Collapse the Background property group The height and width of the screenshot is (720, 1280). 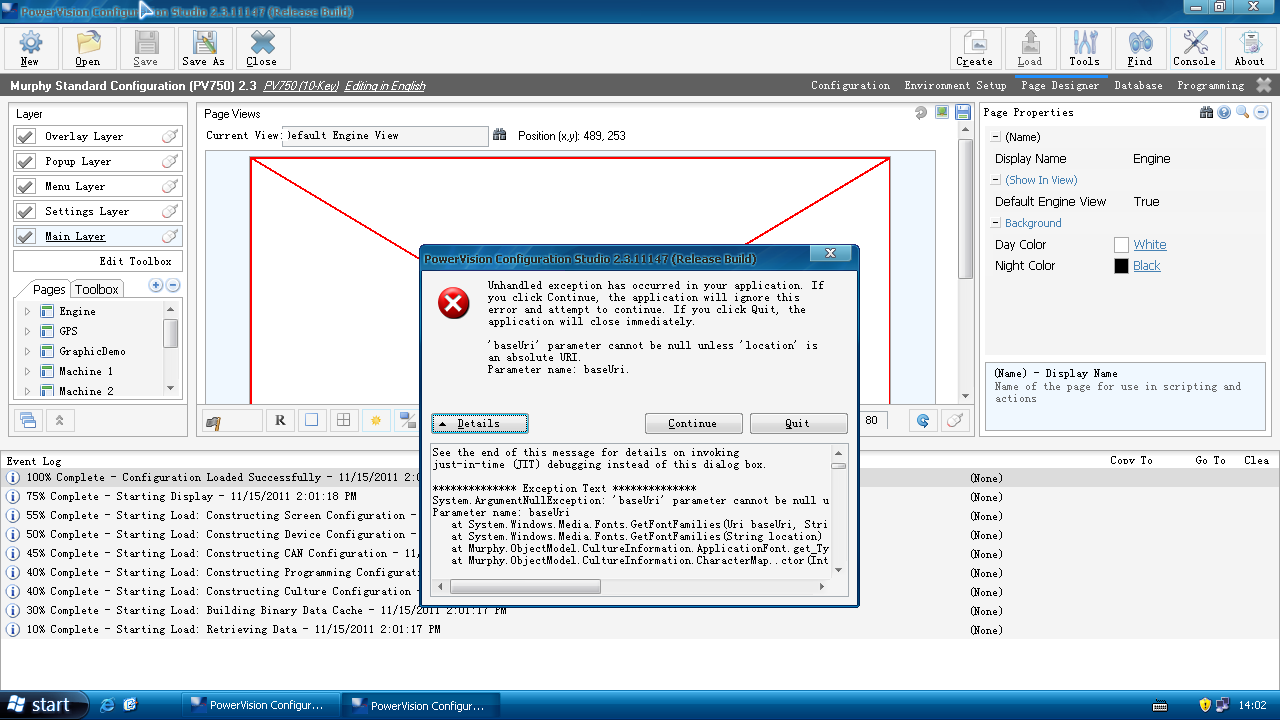click(996, 223)
